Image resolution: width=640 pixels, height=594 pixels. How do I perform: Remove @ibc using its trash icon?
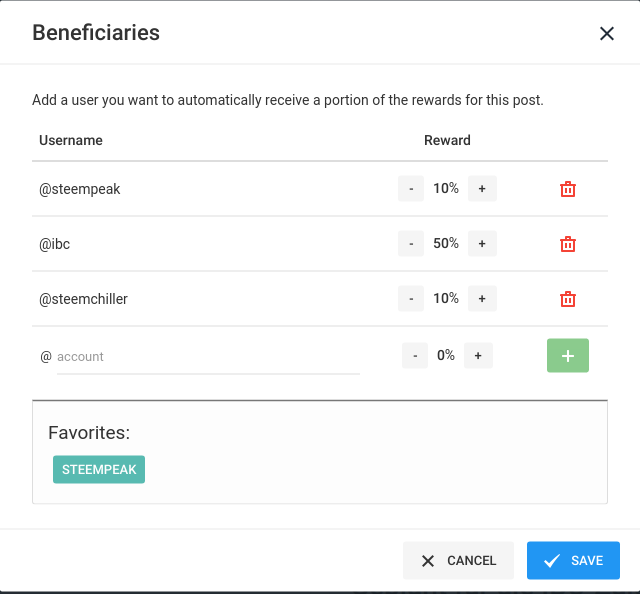567,244
